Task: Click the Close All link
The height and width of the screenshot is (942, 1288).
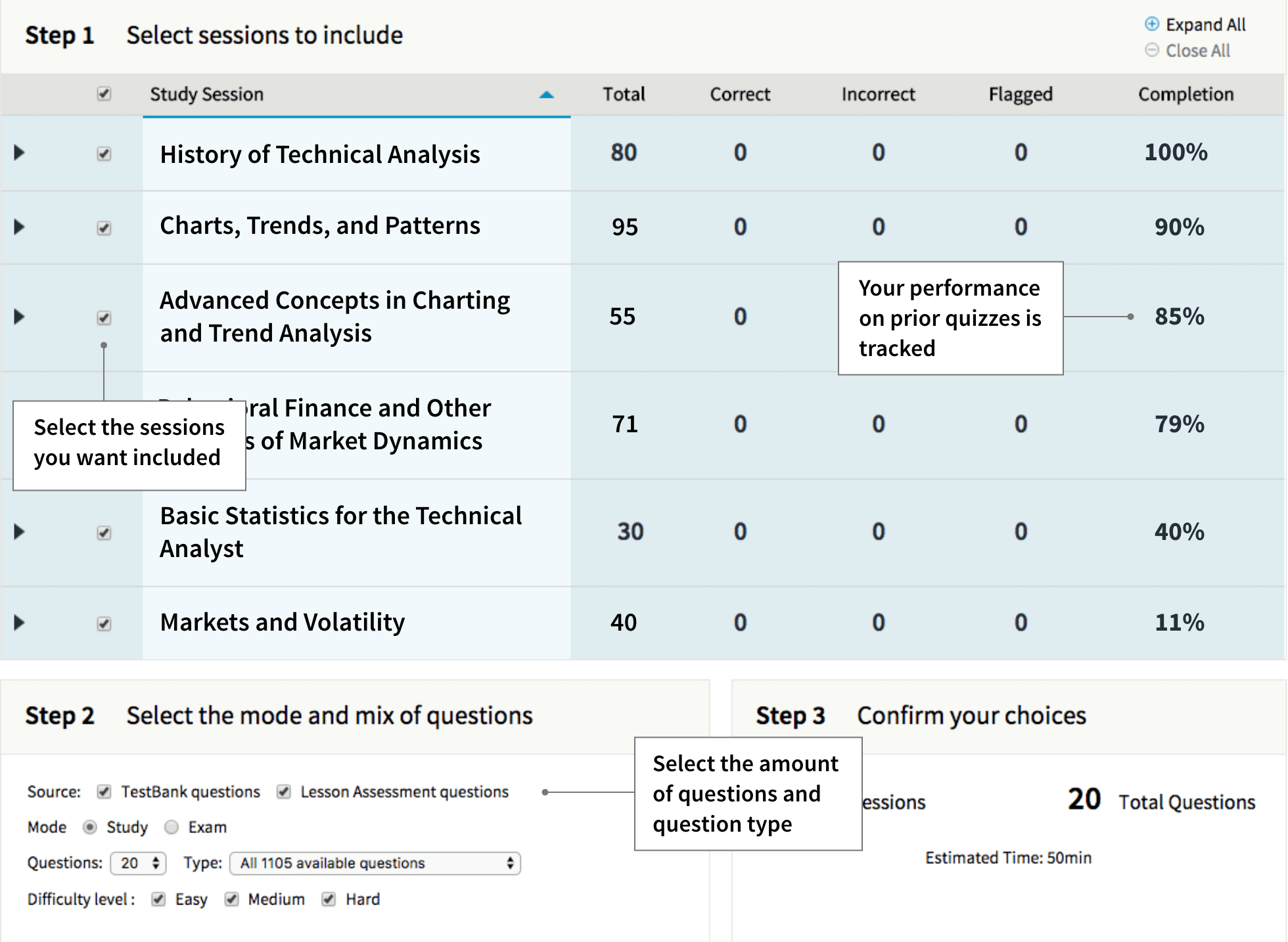Action: 1197,51
